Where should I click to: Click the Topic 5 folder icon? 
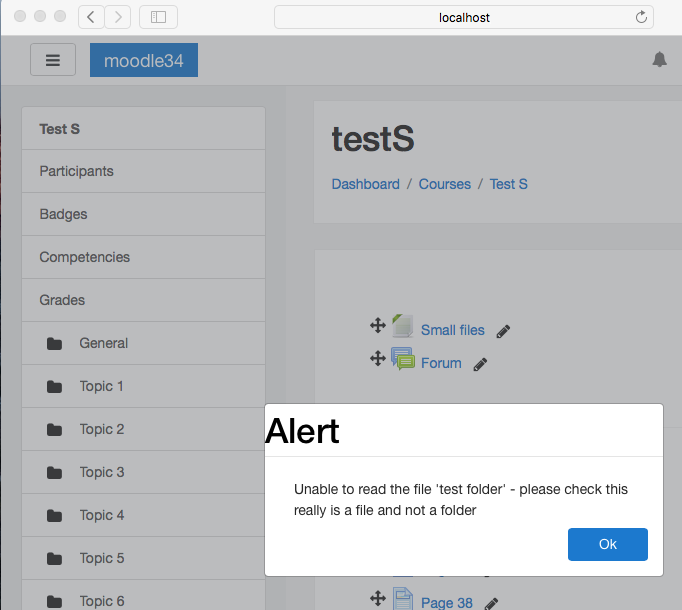(54, 558)
